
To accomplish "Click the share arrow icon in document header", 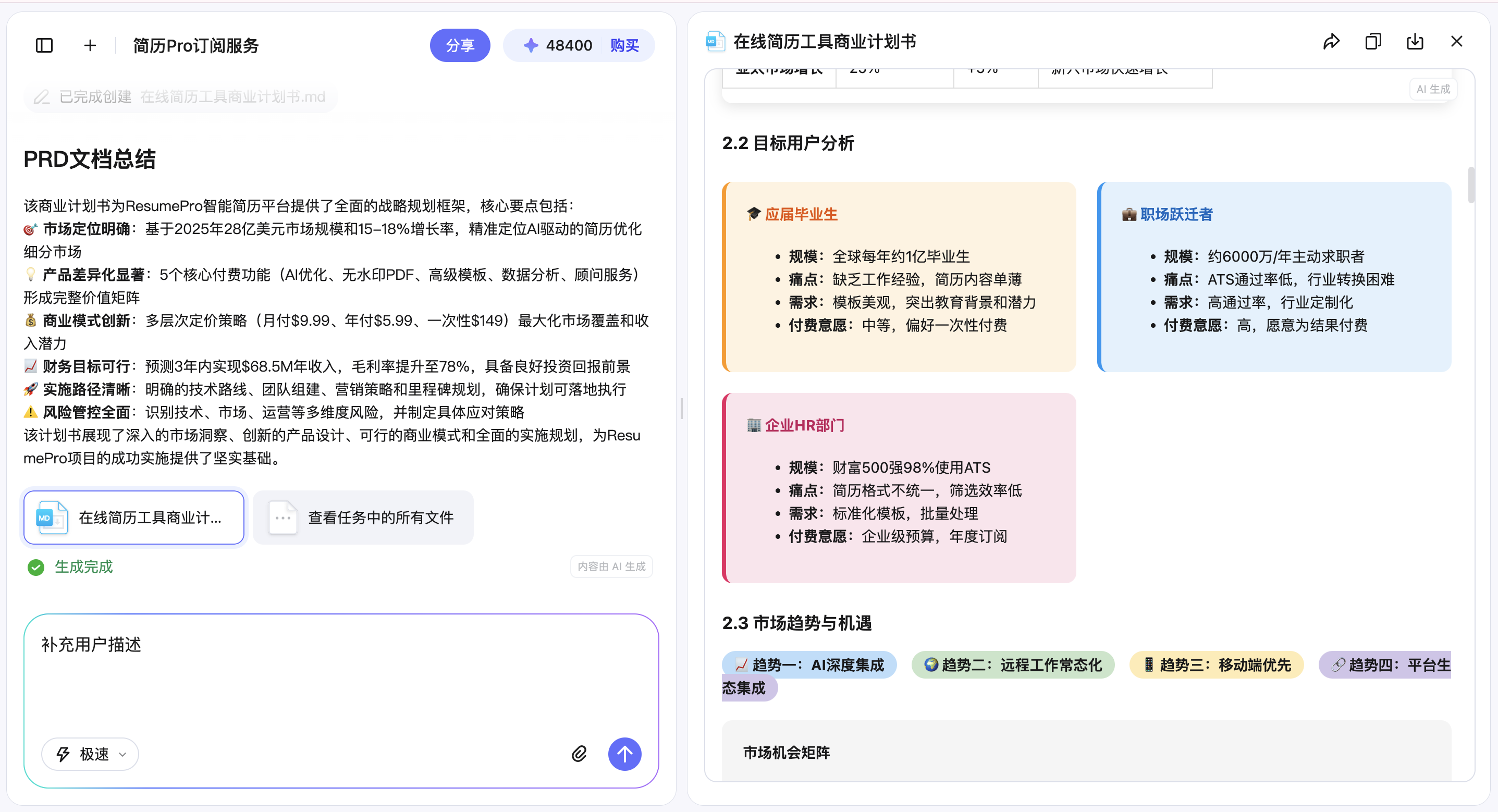I will pyautogui.click(x=1331, y=42).
